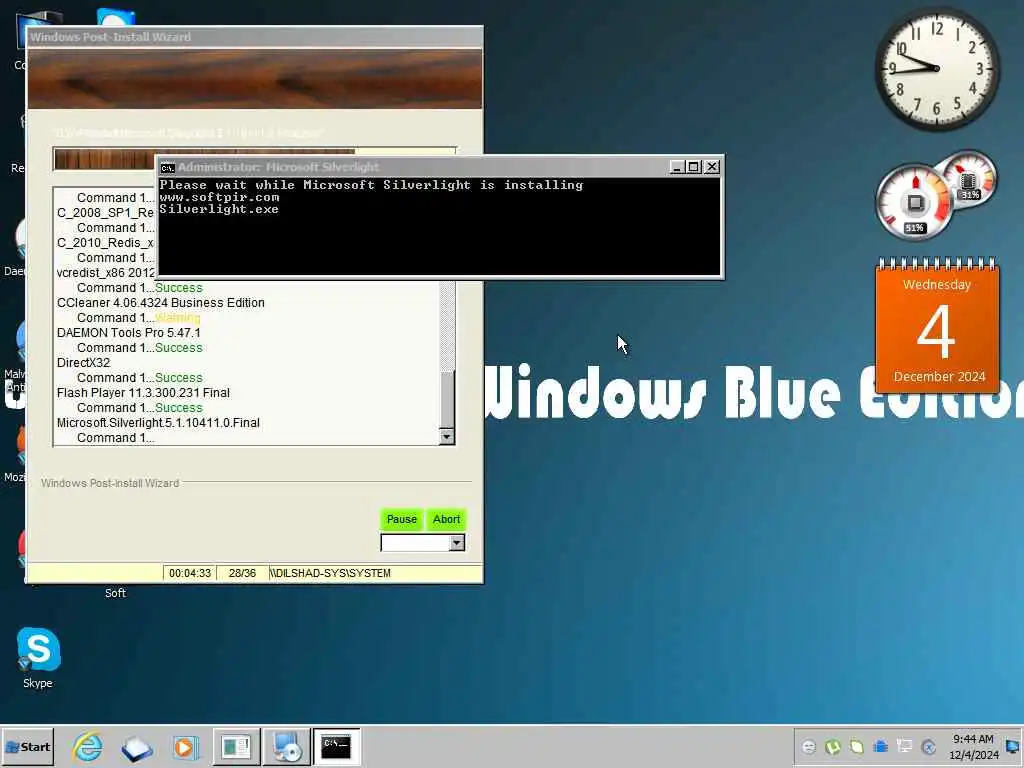Click the www.softpir.com line in the console
The image size is (1024, 768).
click(x=219, y=197)
